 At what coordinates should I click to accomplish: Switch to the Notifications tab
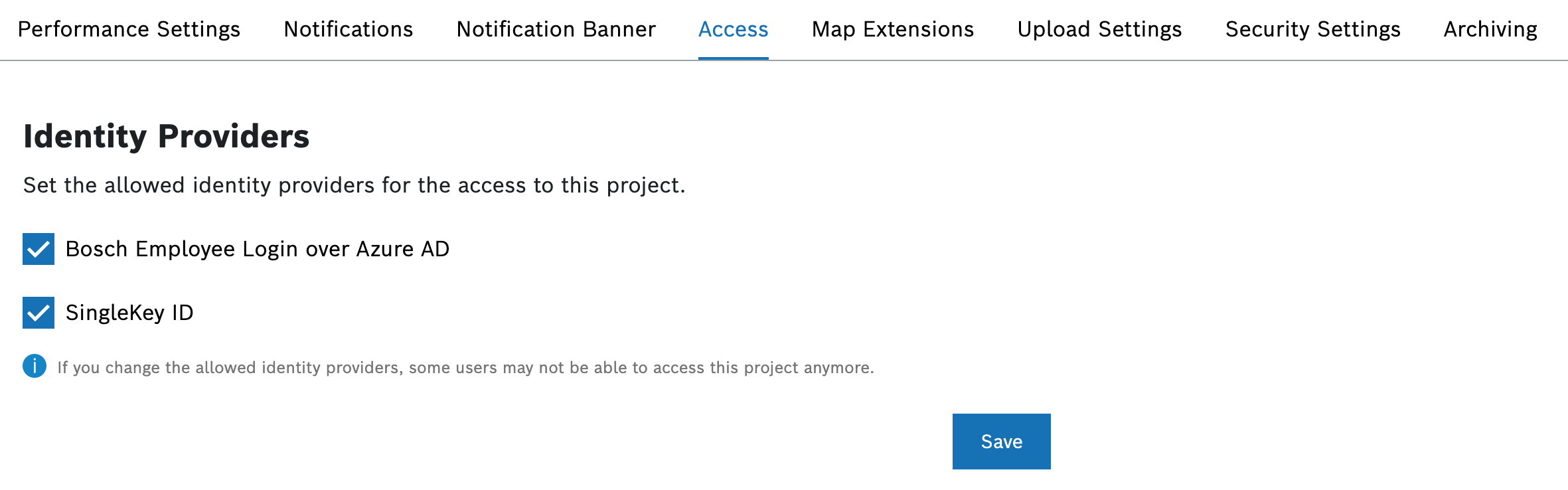[x=349, y=29]
